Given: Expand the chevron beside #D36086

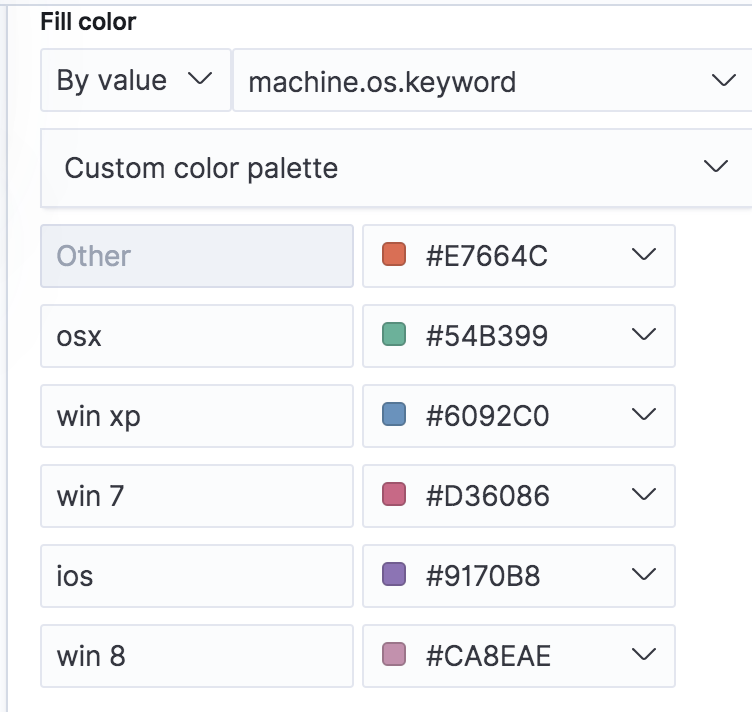Looking at the screenshot, I should click(645, 495).
